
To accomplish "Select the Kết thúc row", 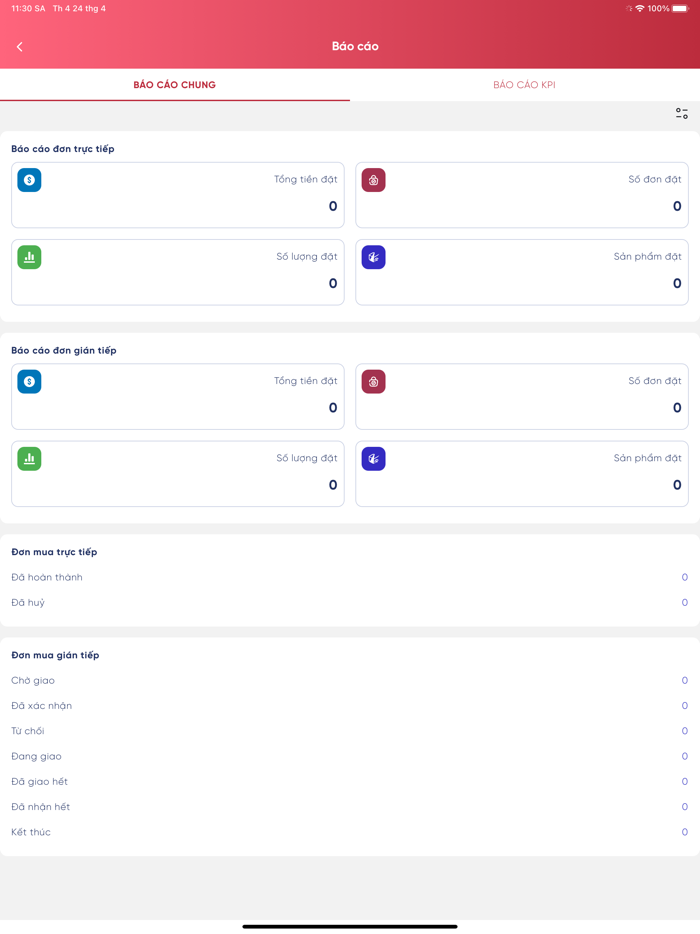I will (350, 832).
